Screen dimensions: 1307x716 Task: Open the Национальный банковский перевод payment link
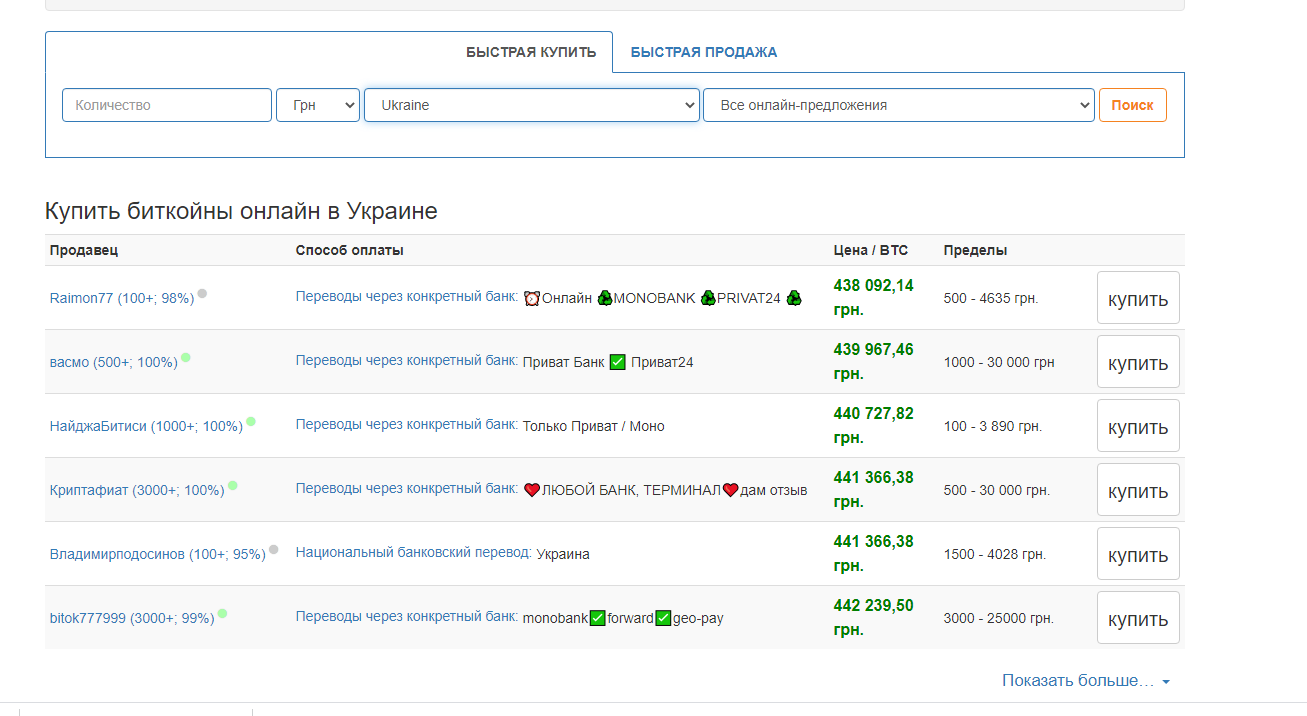pos(414,552)
